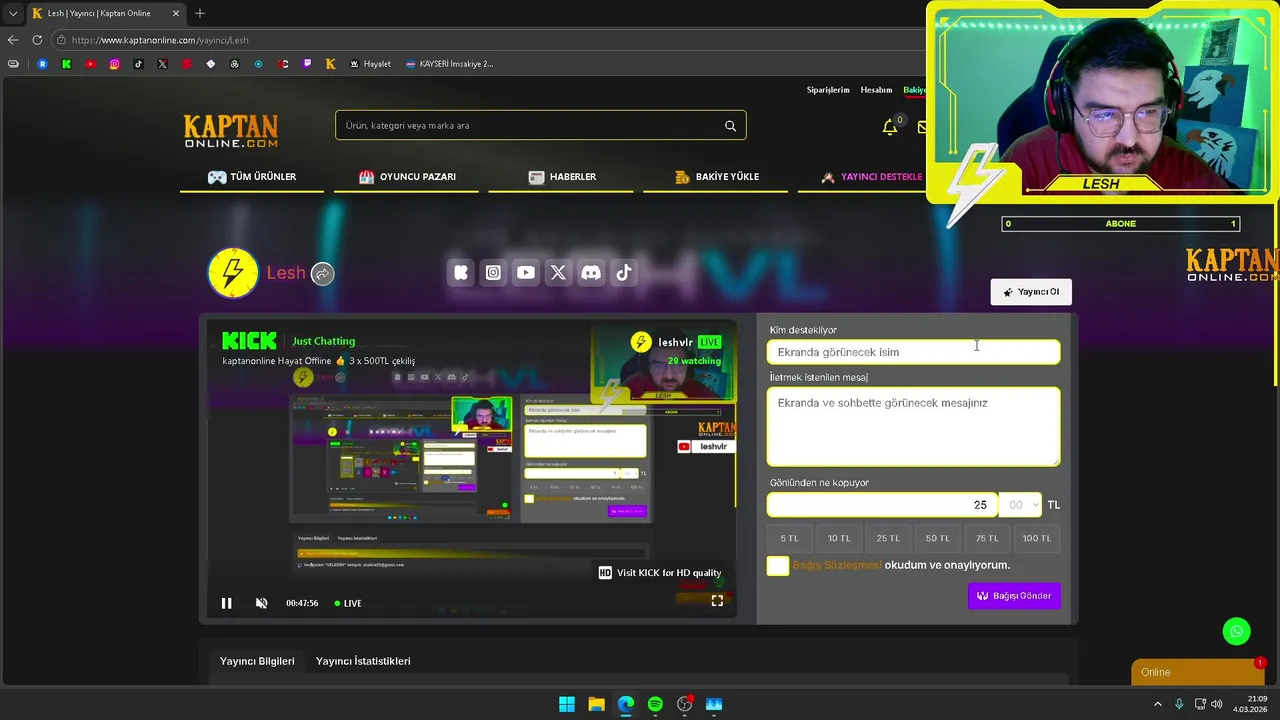Go back with the browser back arrow
The image size is (1280, 720).
(13, 40)
